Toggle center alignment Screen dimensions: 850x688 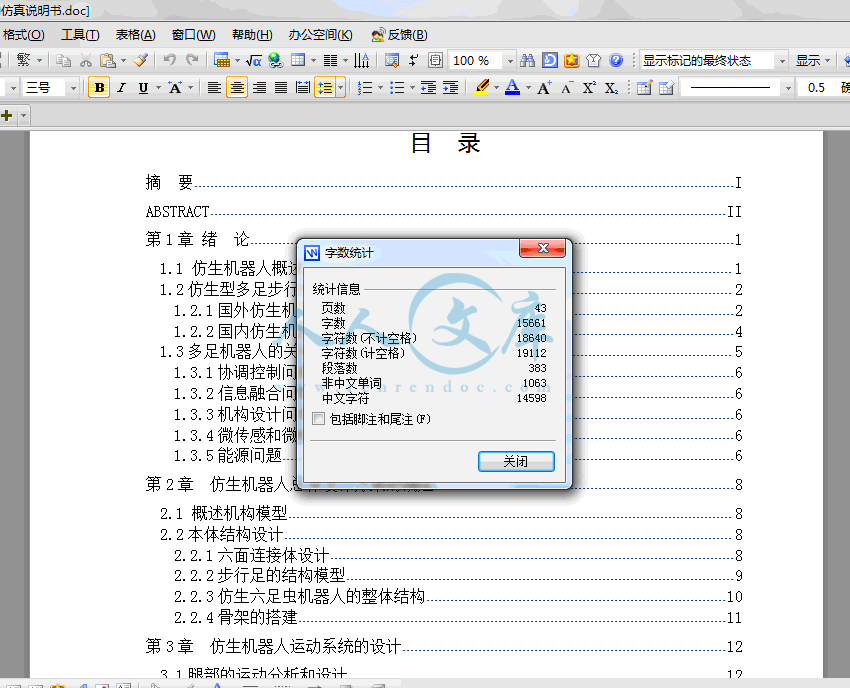237,87
